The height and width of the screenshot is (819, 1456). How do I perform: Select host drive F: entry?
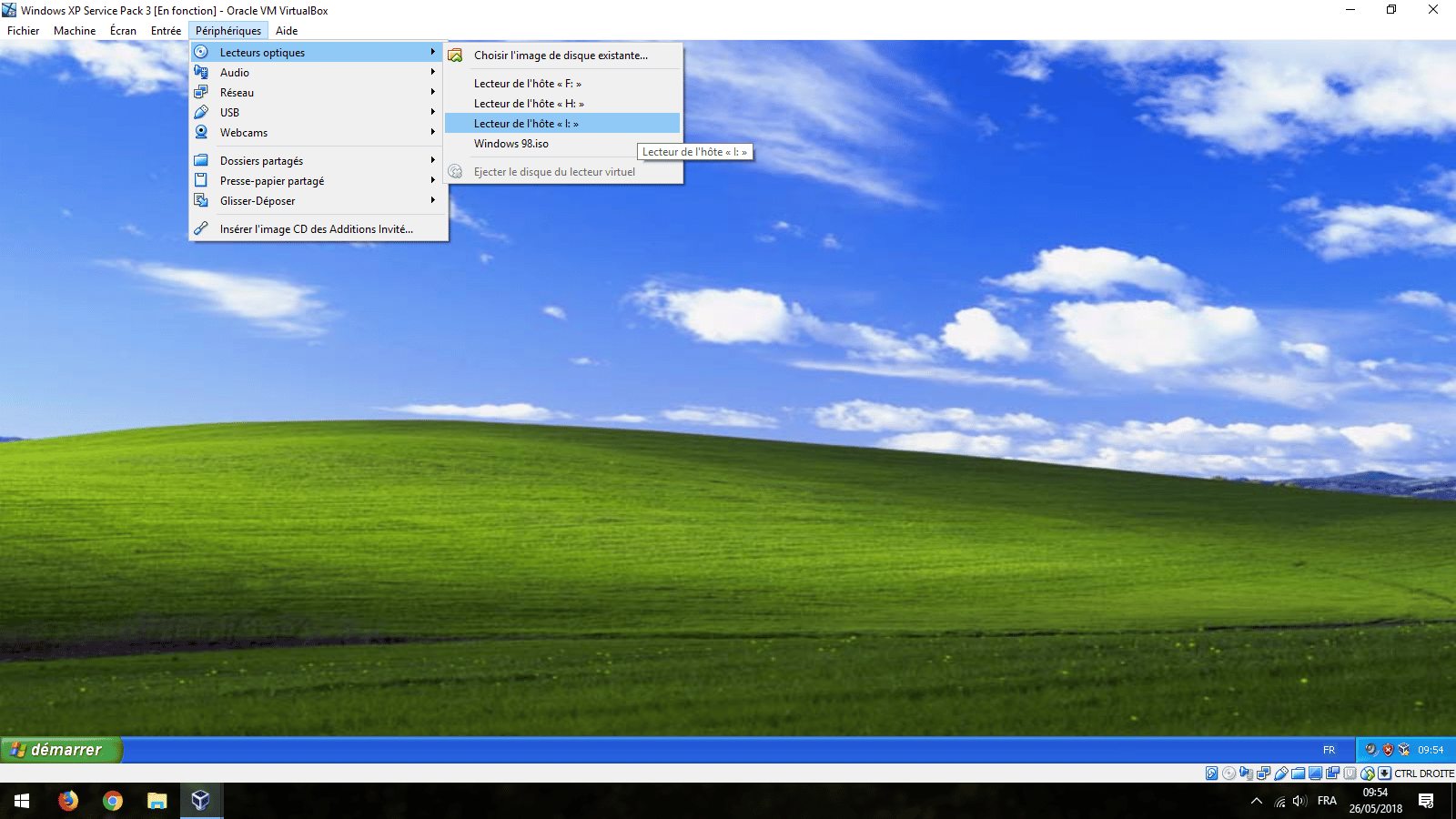[x=562, y=83]
